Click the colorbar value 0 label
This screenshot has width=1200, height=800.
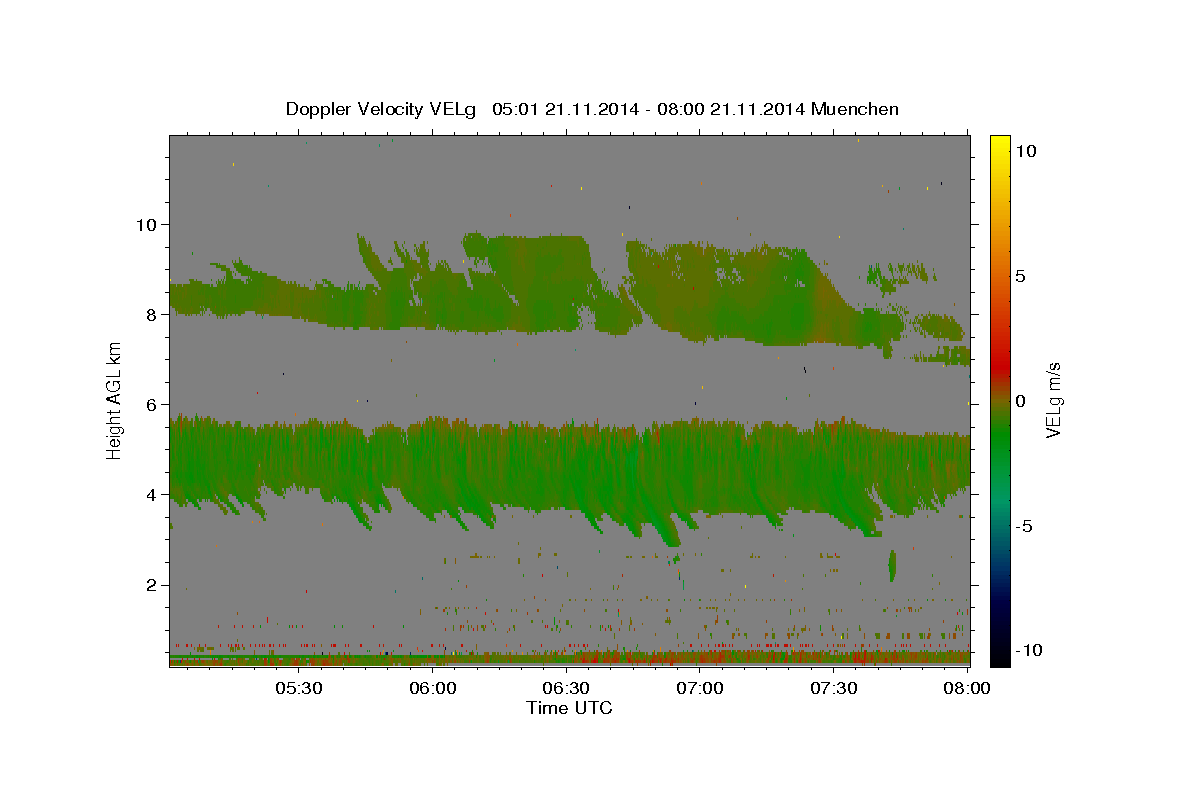click(1020, 401)
